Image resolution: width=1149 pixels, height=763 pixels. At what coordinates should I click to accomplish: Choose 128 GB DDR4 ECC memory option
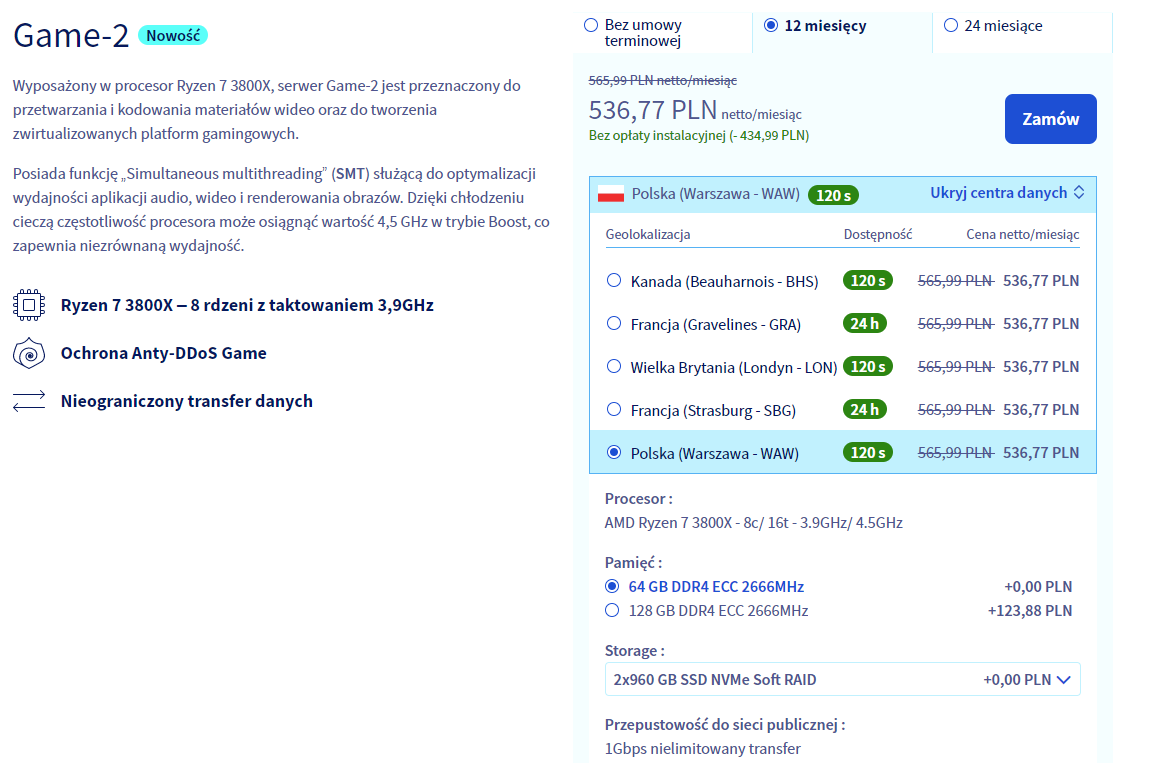612,610
